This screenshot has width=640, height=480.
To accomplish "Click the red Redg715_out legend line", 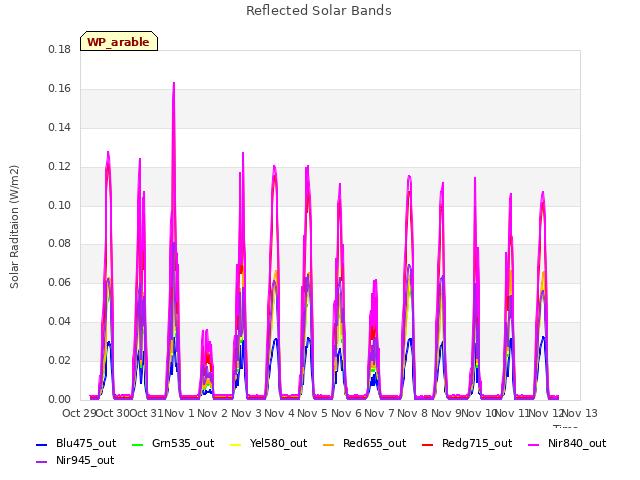I will tap(427, 444).
